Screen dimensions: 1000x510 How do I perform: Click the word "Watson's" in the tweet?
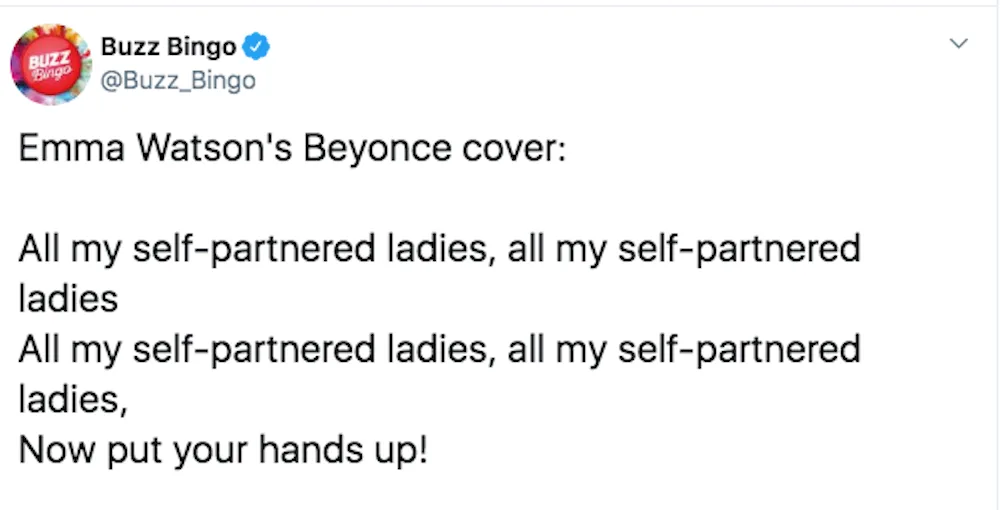(x=214, y=149)
